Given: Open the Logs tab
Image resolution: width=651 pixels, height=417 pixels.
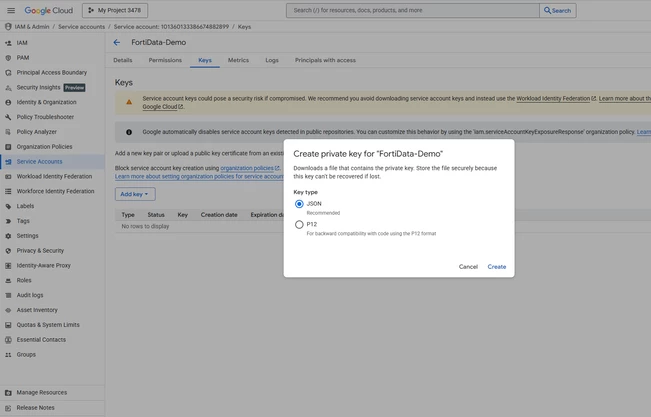Looking at the screenshot, I should (x=272, y=60).
